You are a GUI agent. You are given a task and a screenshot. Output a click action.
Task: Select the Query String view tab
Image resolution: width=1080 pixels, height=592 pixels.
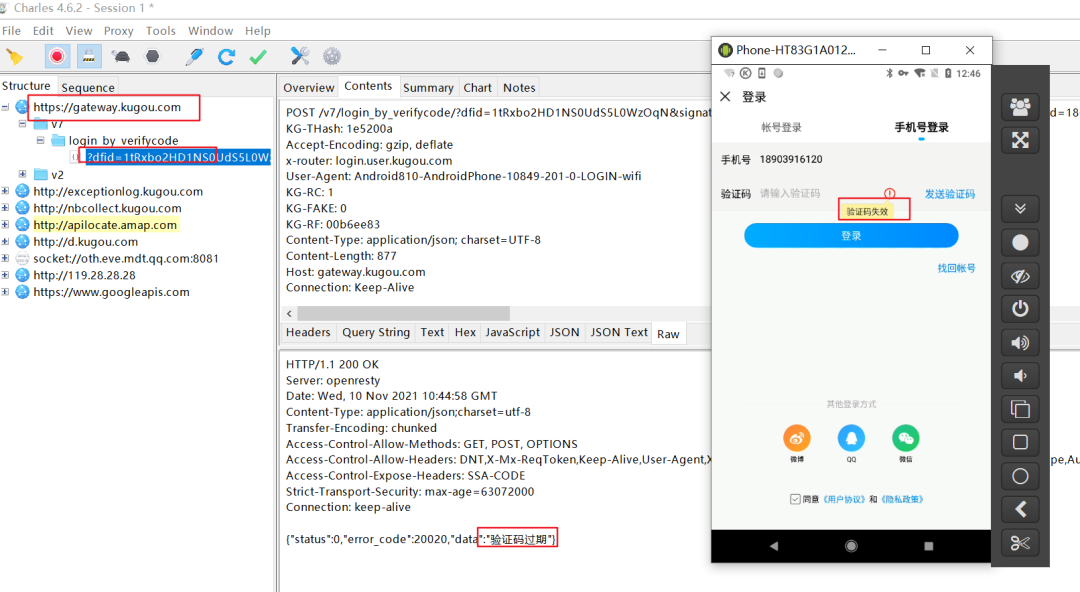pyautogui.click(x=376, y=332)
